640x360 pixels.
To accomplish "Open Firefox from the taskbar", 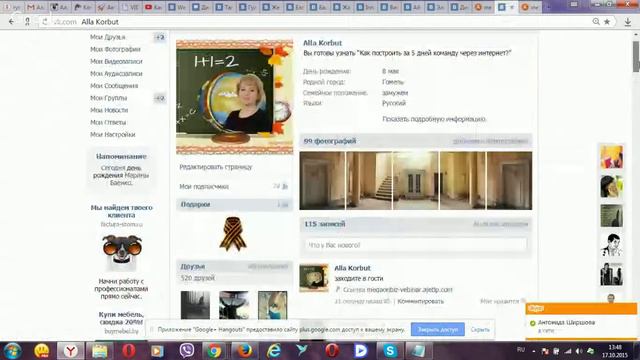I will coord(244,351).
